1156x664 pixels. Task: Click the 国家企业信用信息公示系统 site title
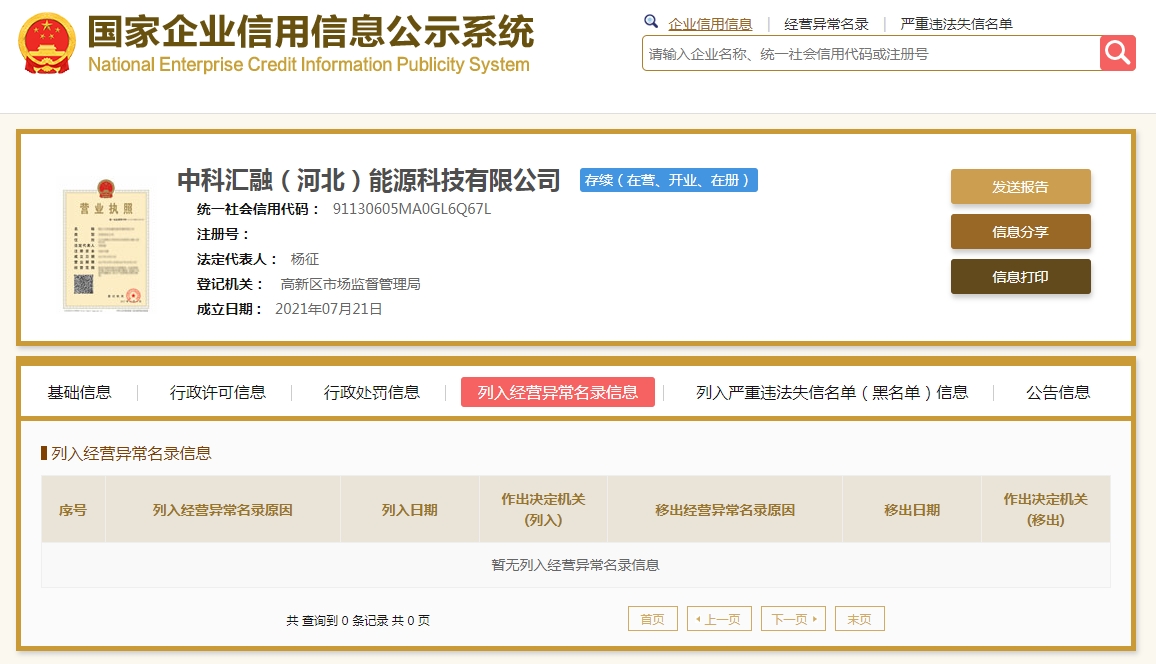coord(310,32)
